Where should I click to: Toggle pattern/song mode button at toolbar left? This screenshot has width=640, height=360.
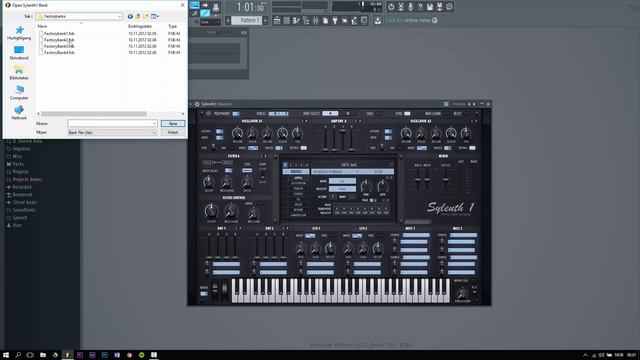pyautogui.click(x=195, y=5)
